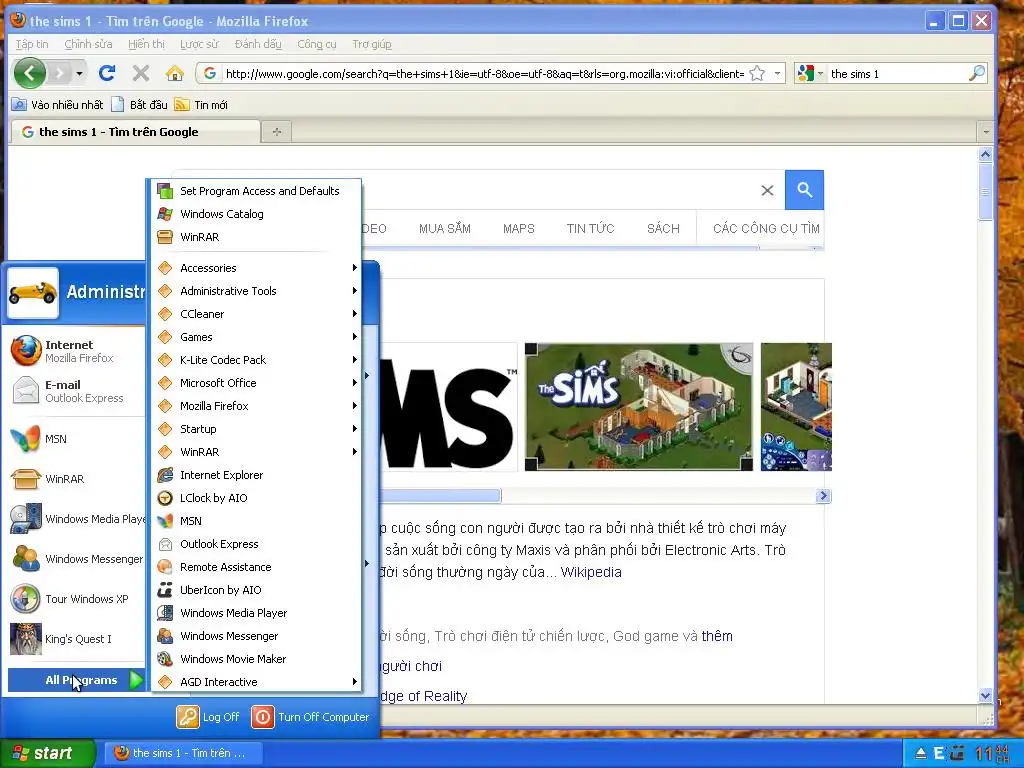The height and width of the screenshot is (768, 1024).
Task: Open Outlook Express in All Programs list
Action: tap(255, 544)
